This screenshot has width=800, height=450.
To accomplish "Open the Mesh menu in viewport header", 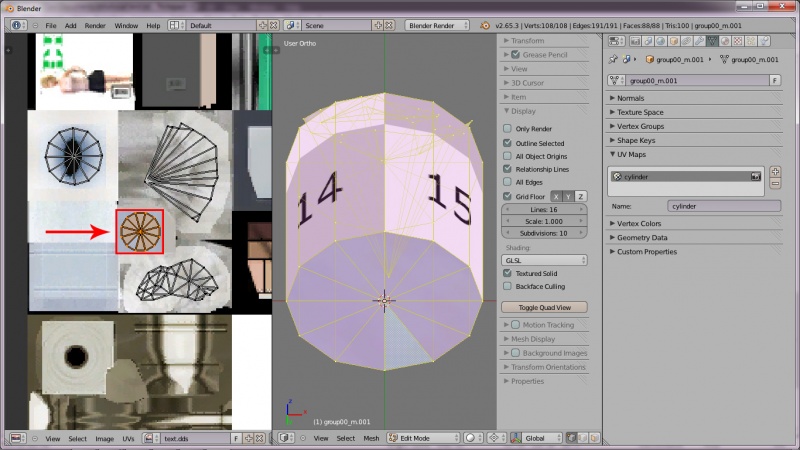I will [371, 438].
